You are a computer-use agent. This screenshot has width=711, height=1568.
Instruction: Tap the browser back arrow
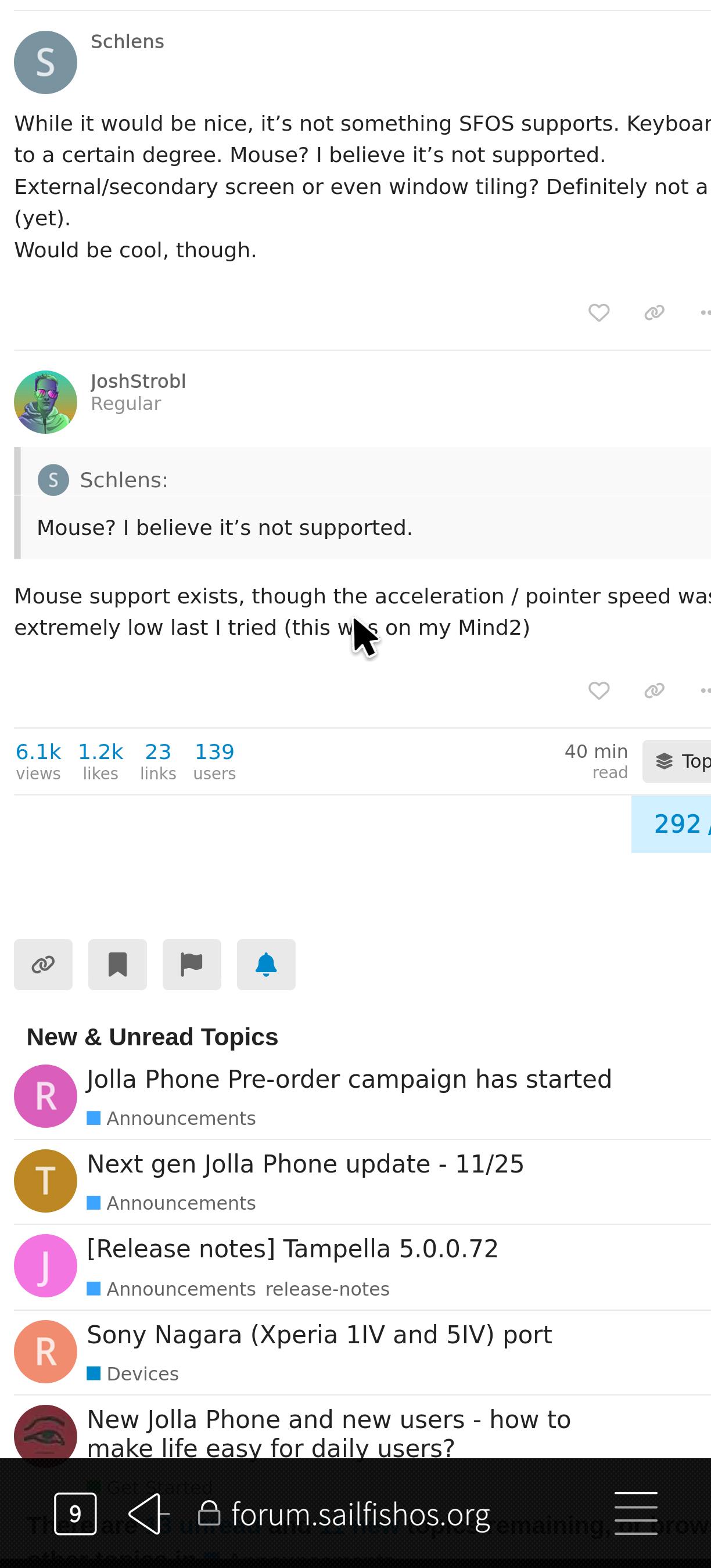pos(148,1514)
